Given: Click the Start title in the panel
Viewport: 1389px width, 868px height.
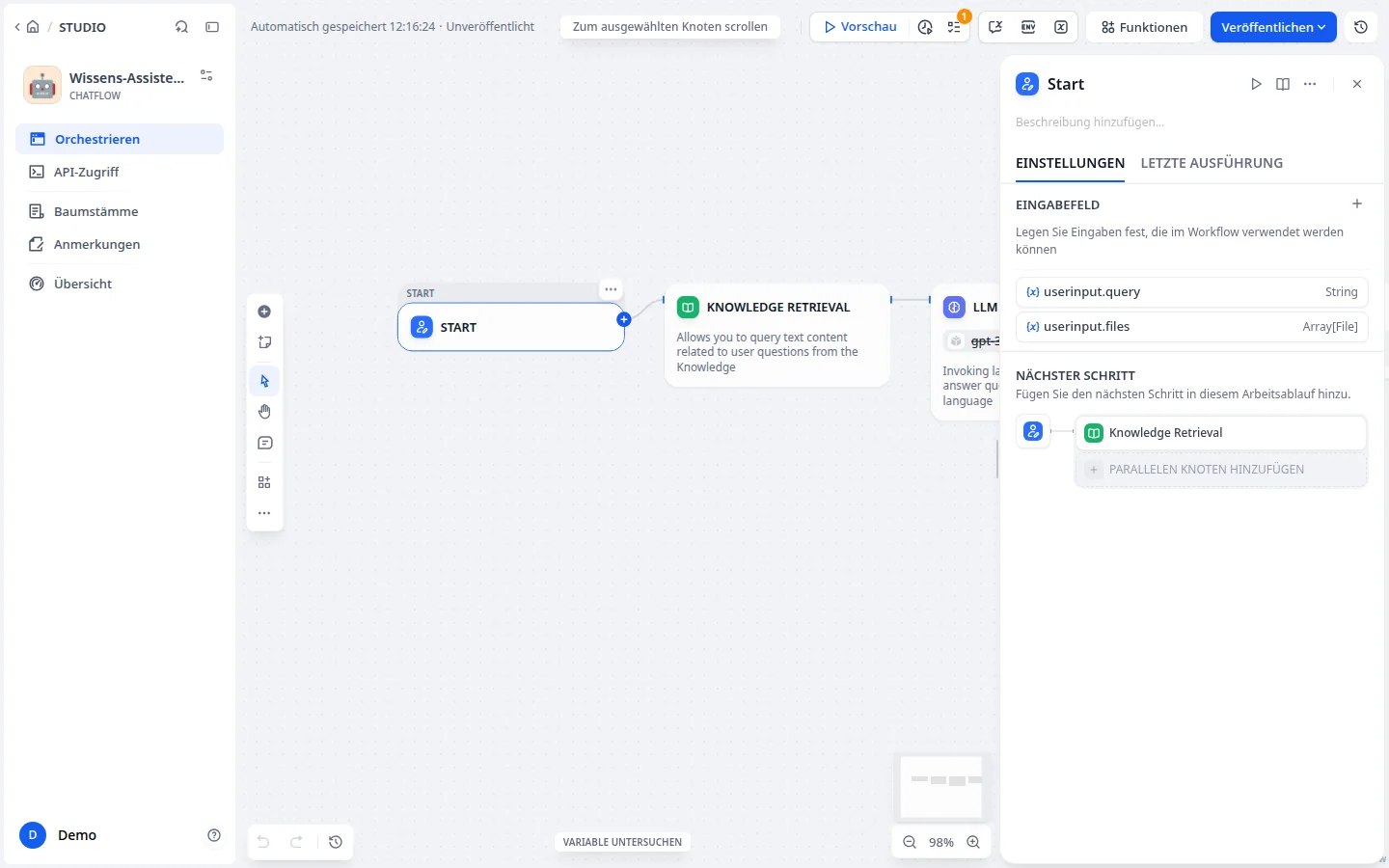Looking at the screenshot, I should [1066, 84].
